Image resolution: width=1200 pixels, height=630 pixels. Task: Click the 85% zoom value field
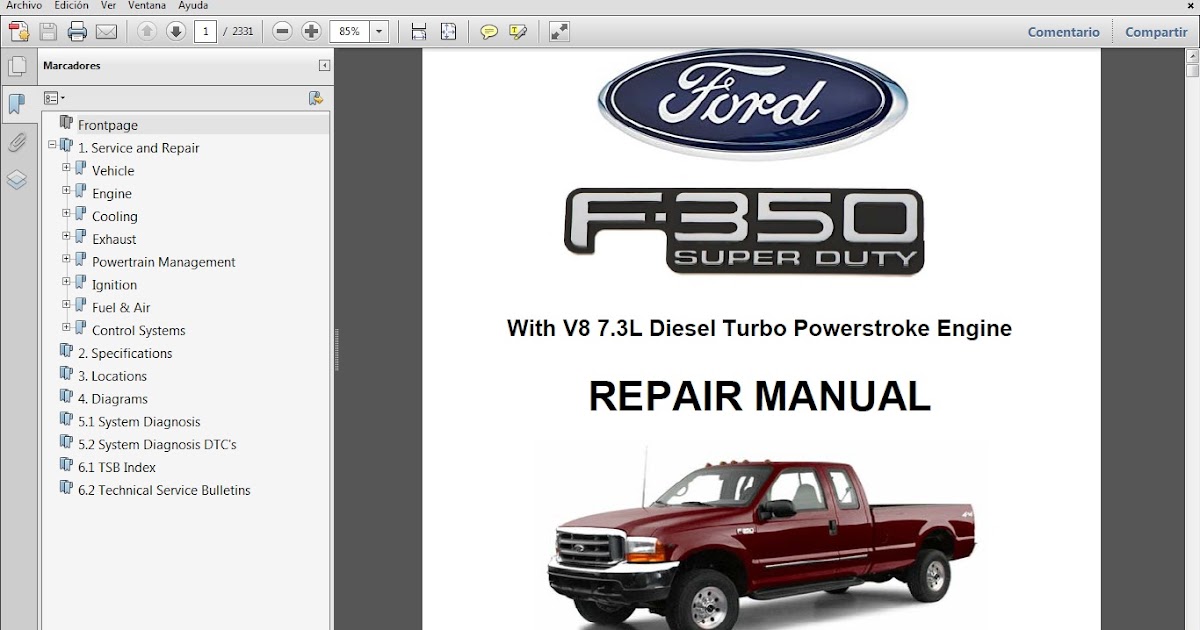[350, 32]
